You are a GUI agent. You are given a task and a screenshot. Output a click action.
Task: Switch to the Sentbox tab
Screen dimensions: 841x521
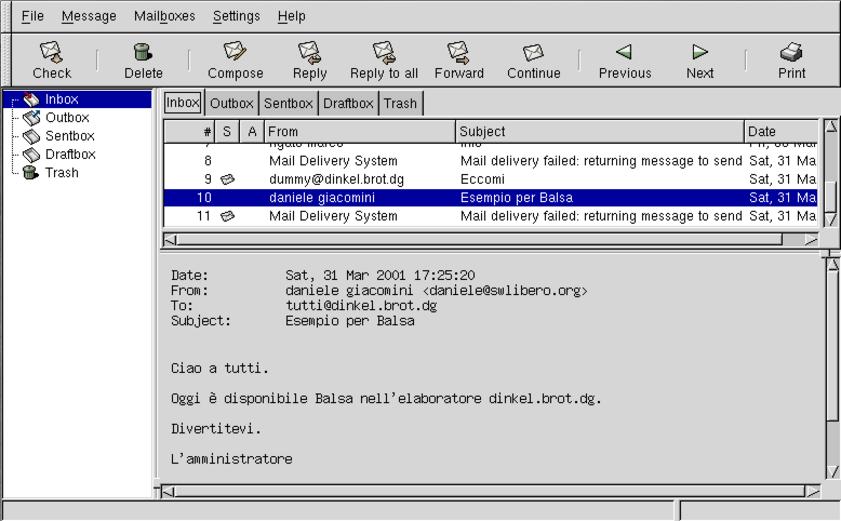pos(288,103)
